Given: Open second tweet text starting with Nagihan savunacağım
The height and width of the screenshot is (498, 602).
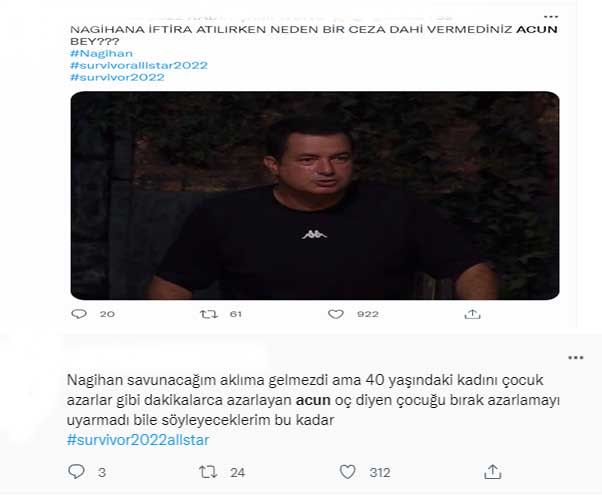Looking at the screenshot, I should tap(313, 400).
